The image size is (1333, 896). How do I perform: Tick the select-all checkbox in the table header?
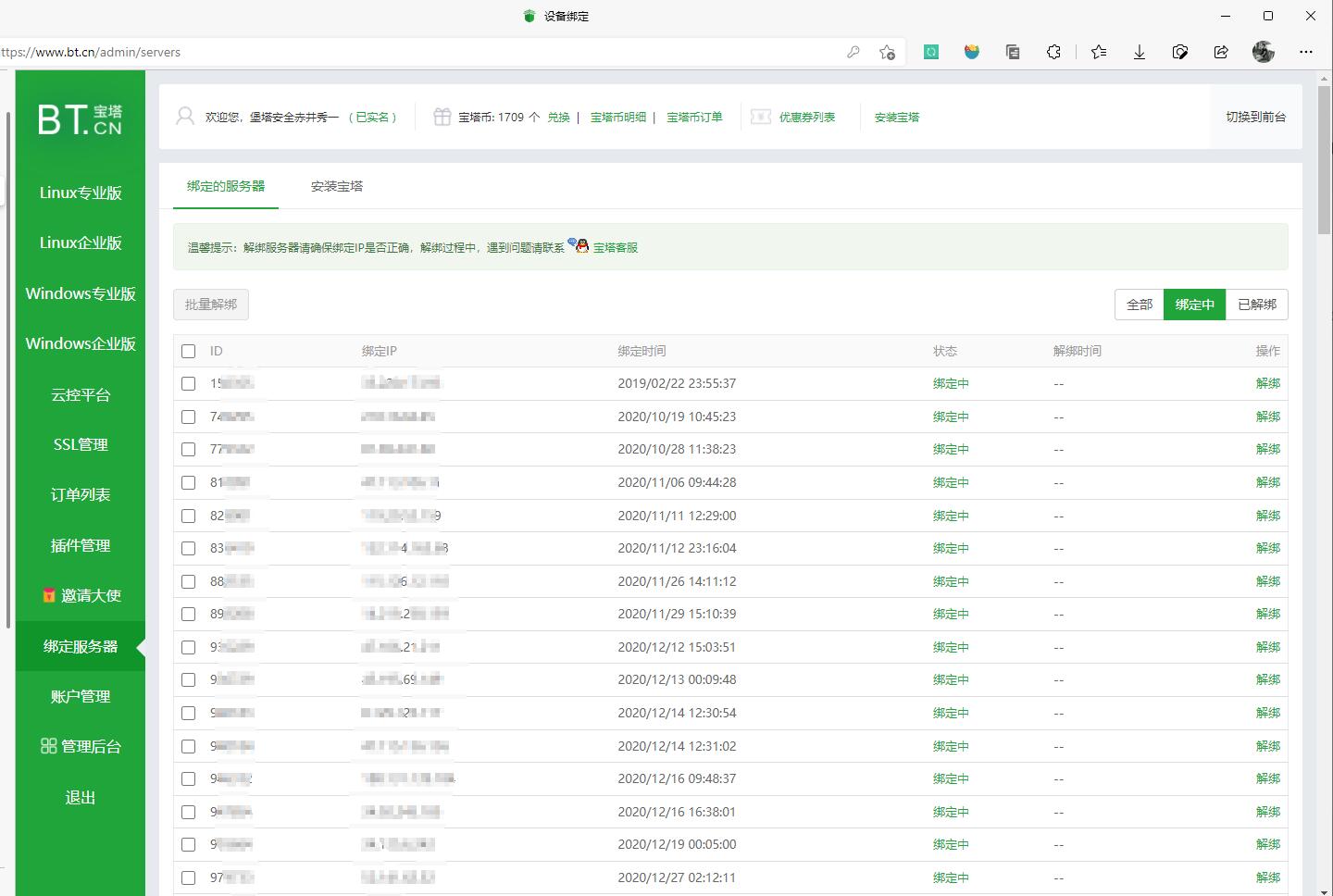point(189,351)
